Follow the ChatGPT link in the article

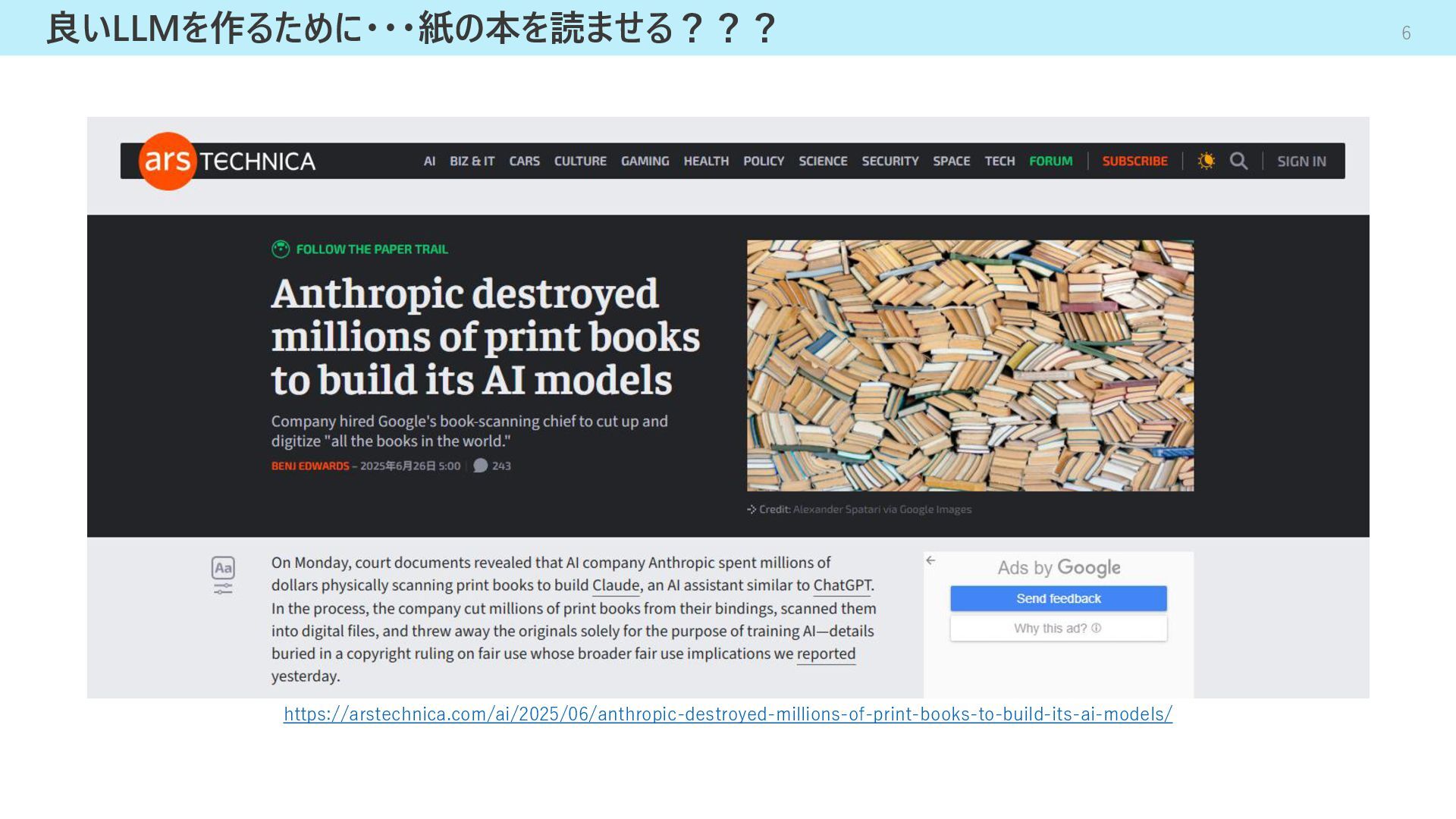point(842,585)
